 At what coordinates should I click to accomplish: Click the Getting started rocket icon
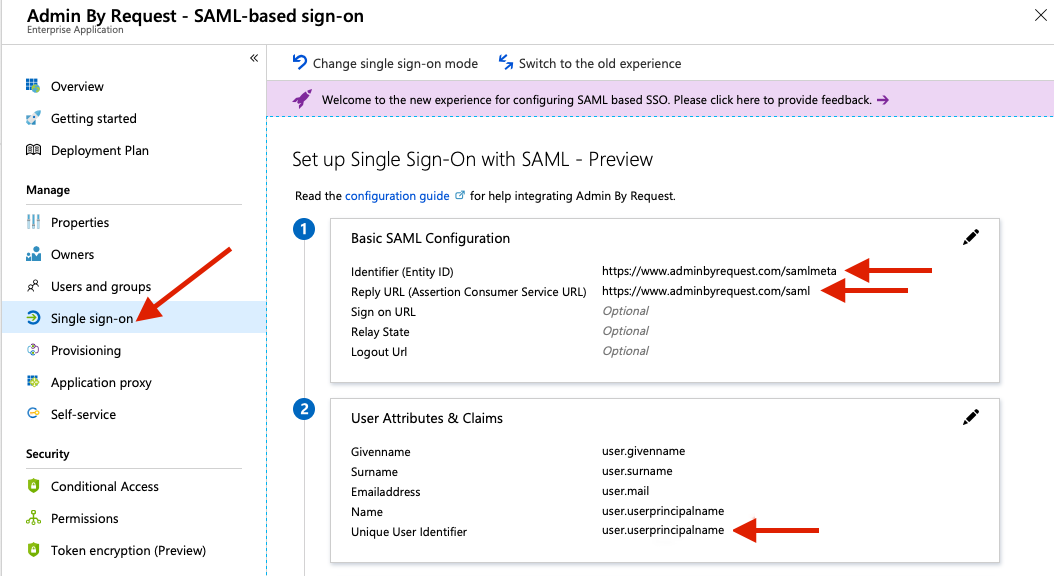(x=33, y=118)
